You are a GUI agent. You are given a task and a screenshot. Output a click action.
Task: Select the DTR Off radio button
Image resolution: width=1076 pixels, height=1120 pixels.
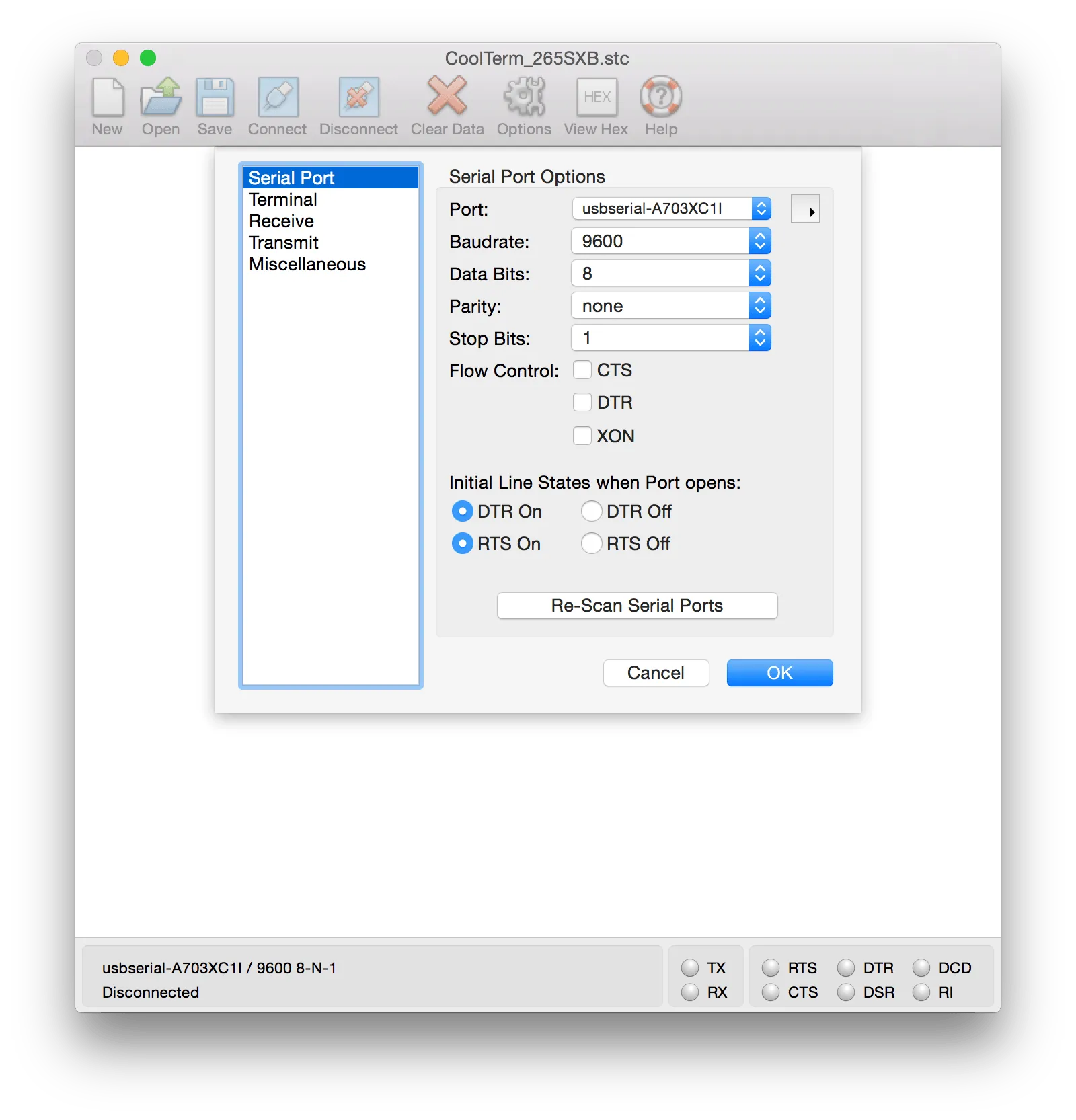(592, 511)
